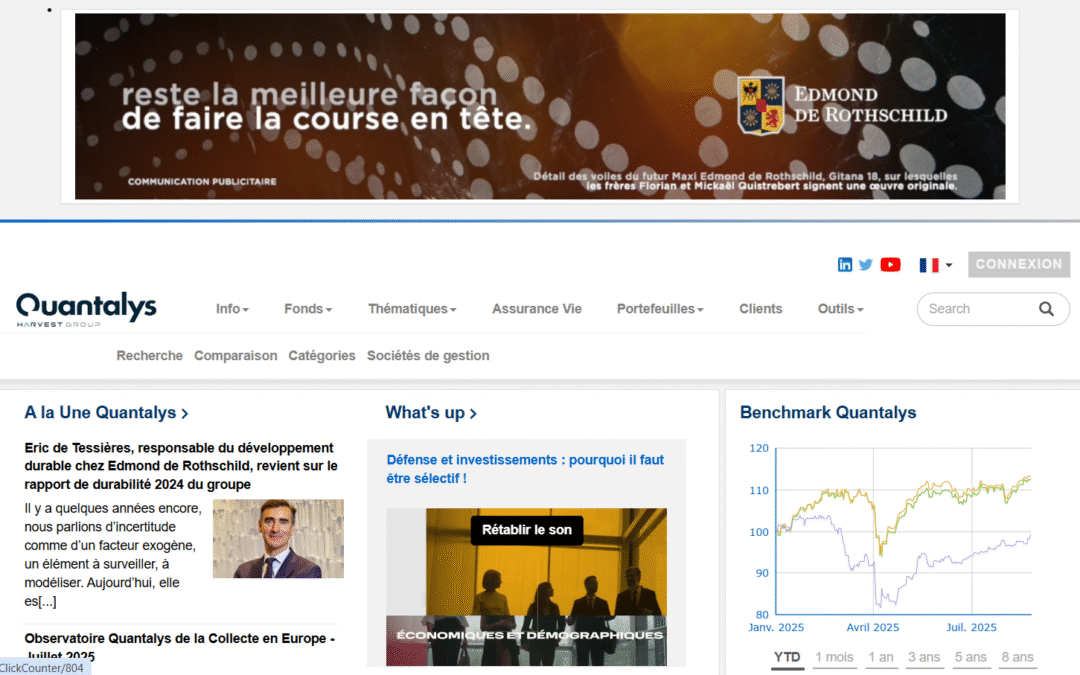The image size is (1080, 675).
Task: Open Observatoire Quantalys de la Collecte article
Action: pos(180,646)
